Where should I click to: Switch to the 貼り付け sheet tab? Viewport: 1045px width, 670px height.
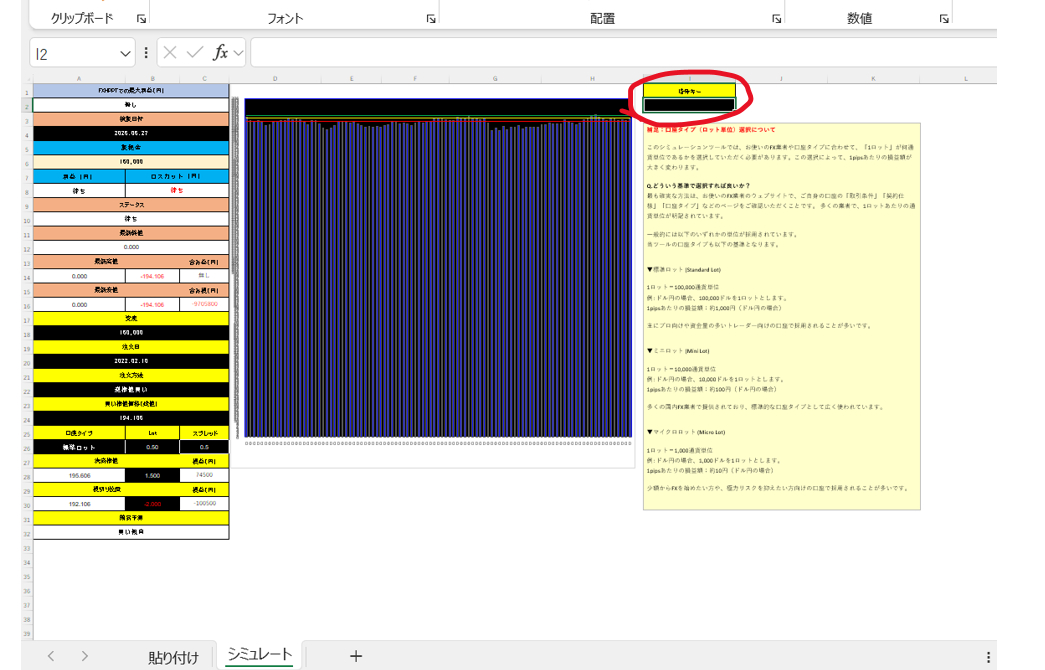tap(173, 657)
